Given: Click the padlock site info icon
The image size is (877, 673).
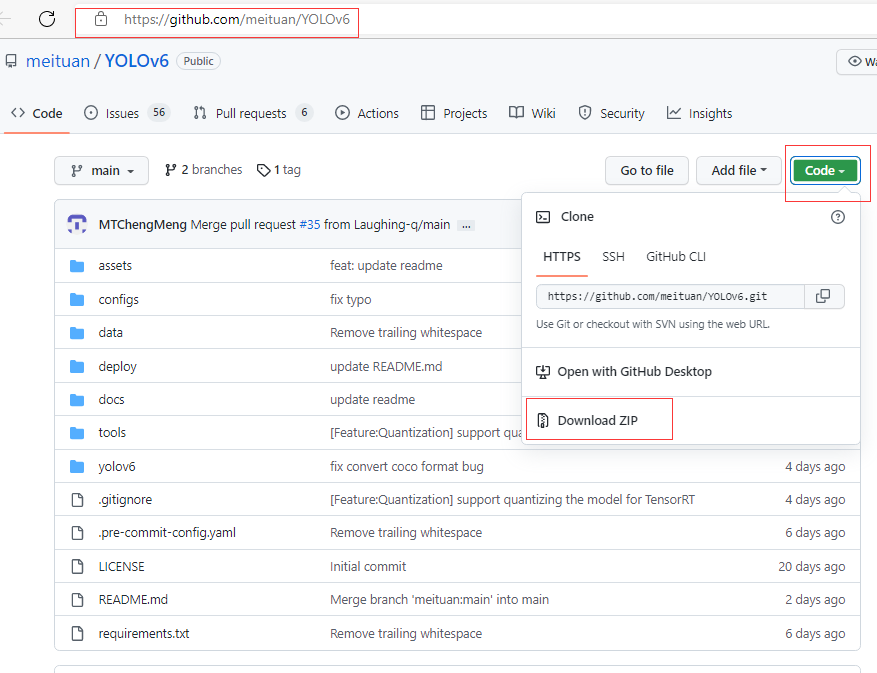Looking at the screenshot, I should pos(101,19).
